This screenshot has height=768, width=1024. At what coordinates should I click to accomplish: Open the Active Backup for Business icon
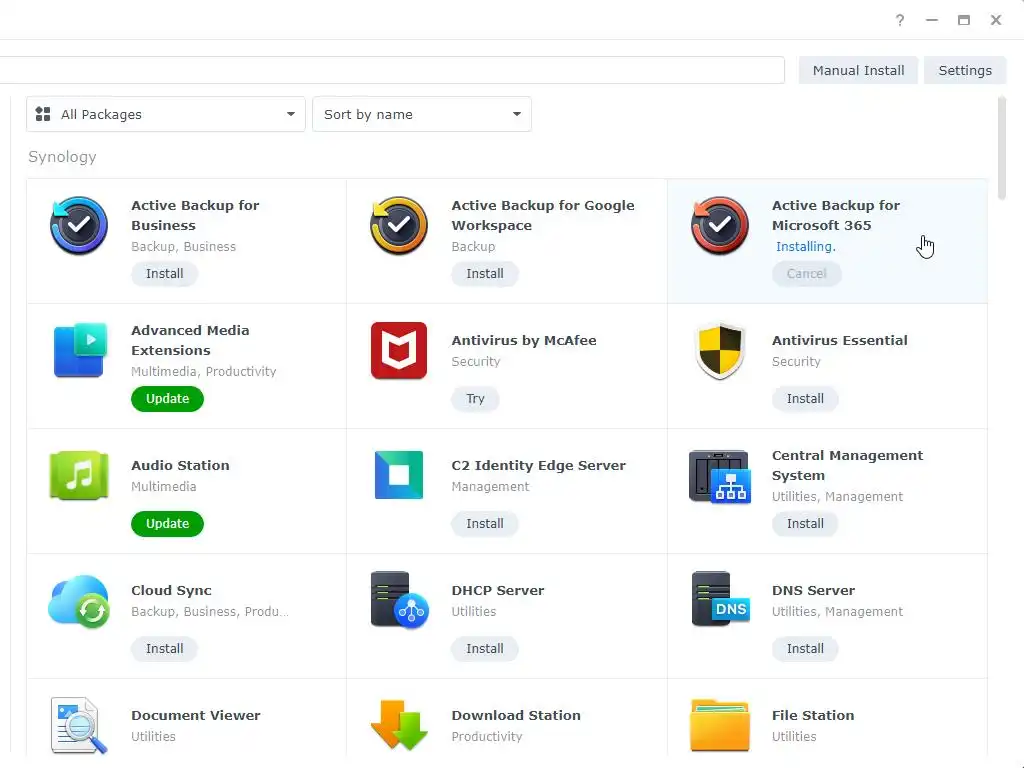[x=79, y=225]
